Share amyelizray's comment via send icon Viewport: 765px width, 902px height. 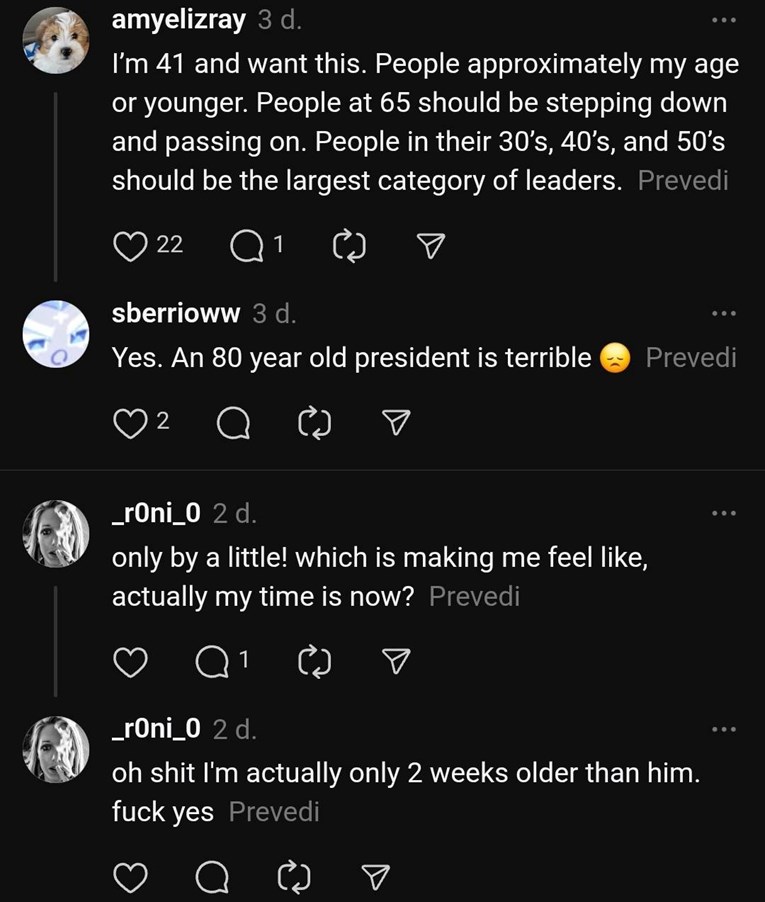pyautogui.click(x=429, y=244)
